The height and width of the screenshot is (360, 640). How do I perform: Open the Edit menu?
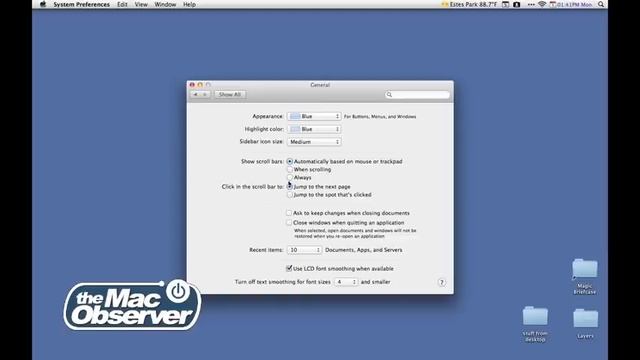(x=122, y=4)
